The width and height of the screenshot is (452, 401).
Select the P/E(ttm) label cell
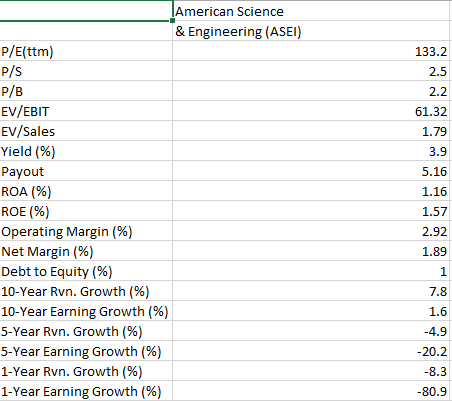(86, 51)
